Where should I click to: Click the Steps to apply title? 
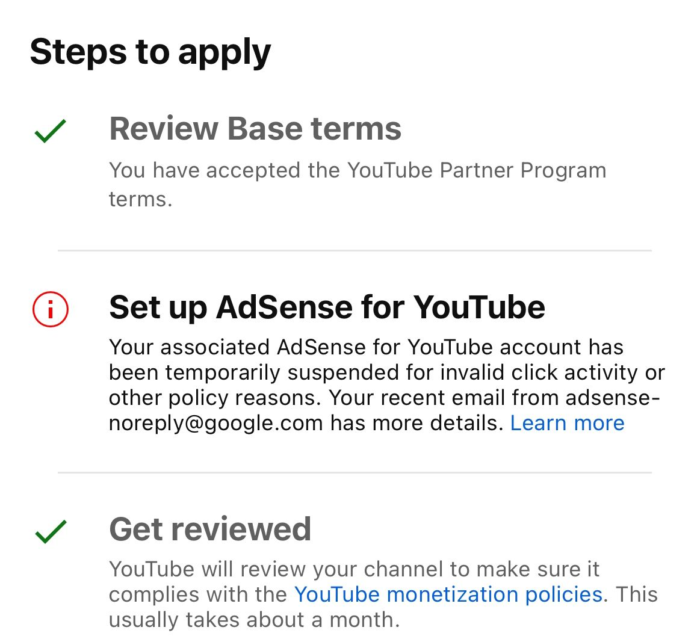[x=150, y=52]
